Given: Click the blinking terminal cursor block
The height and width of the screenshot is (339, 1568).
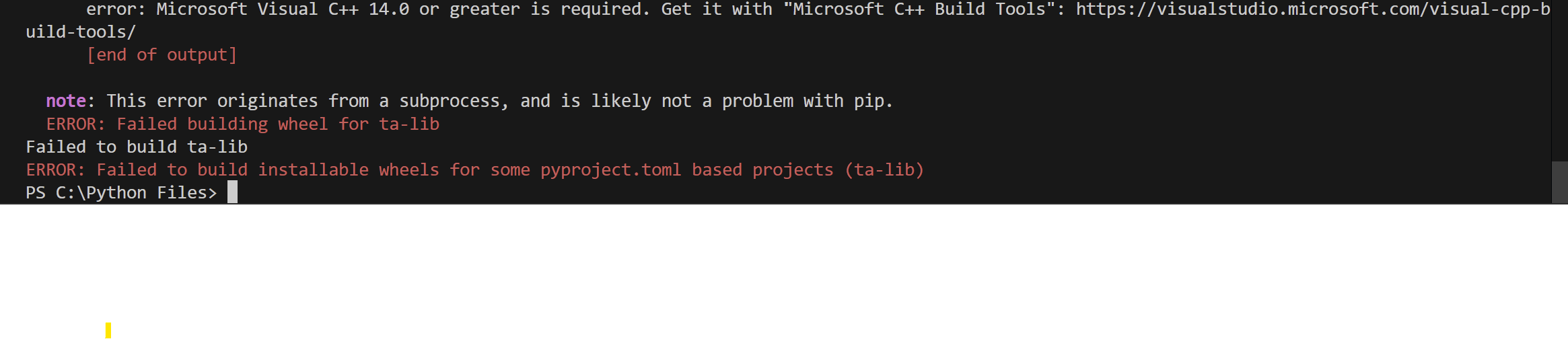Looking at the screenshot, I should click(x=232, y=192).
